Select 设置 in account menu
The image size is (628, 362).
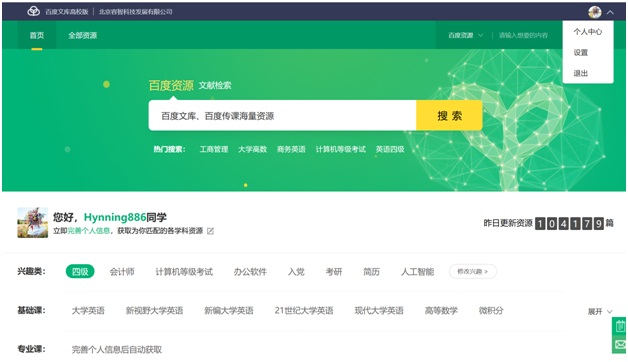pyautogui.click(x=580, y=52)
